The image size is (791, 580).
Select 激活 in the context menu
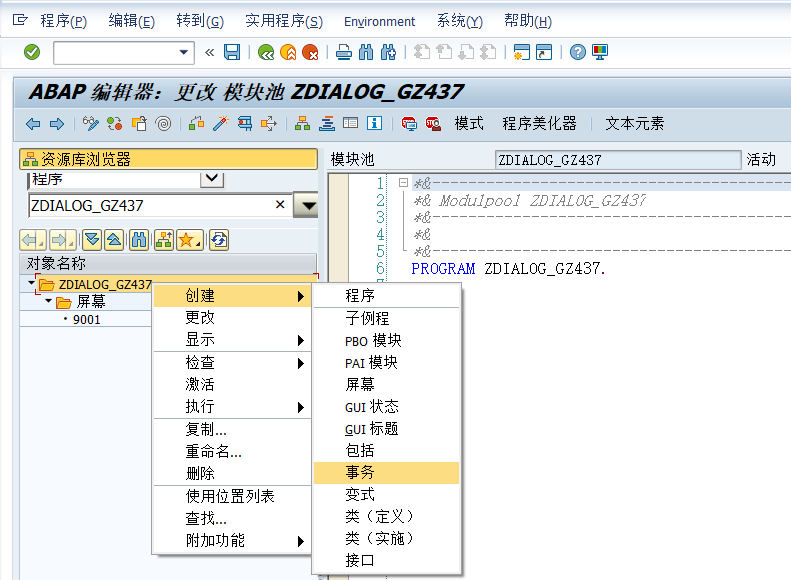[x=232, y=384]
